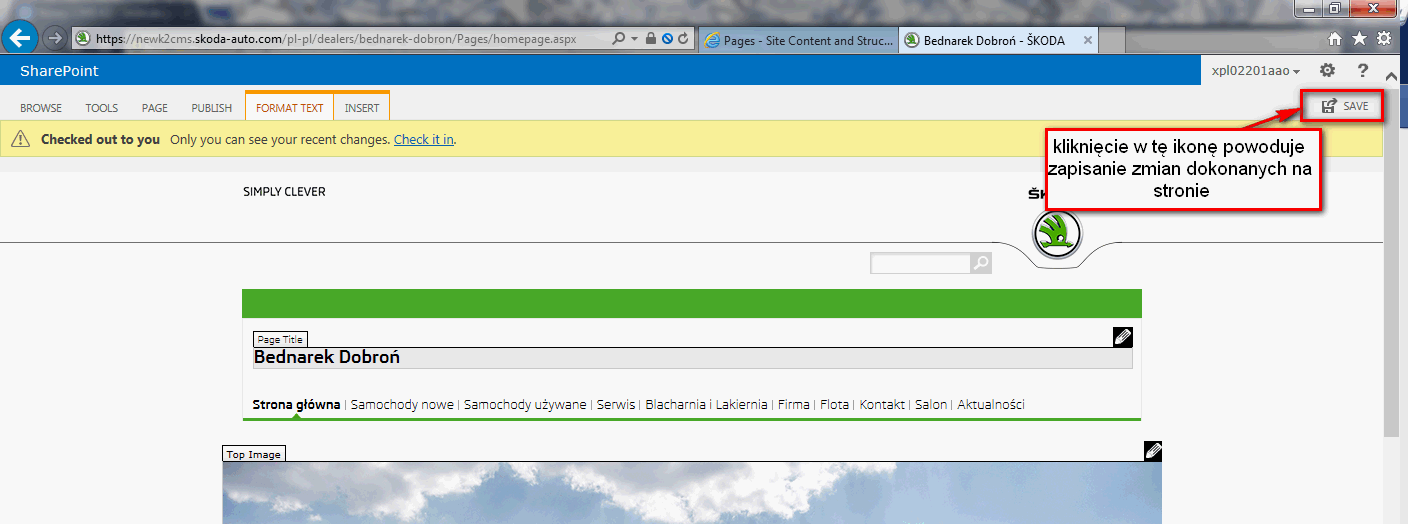Image resolution: width=1408 pixels, height=524 pixels.
Task: Close the Bednarek Dobroń browser tab
Action: coord(1086,40)
